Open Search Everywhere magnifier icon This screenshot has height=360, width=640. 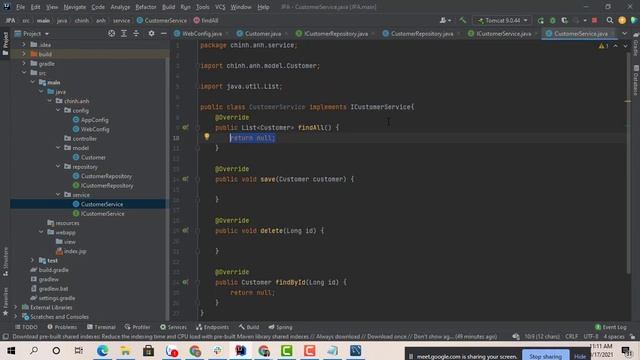tap(609, 20)
